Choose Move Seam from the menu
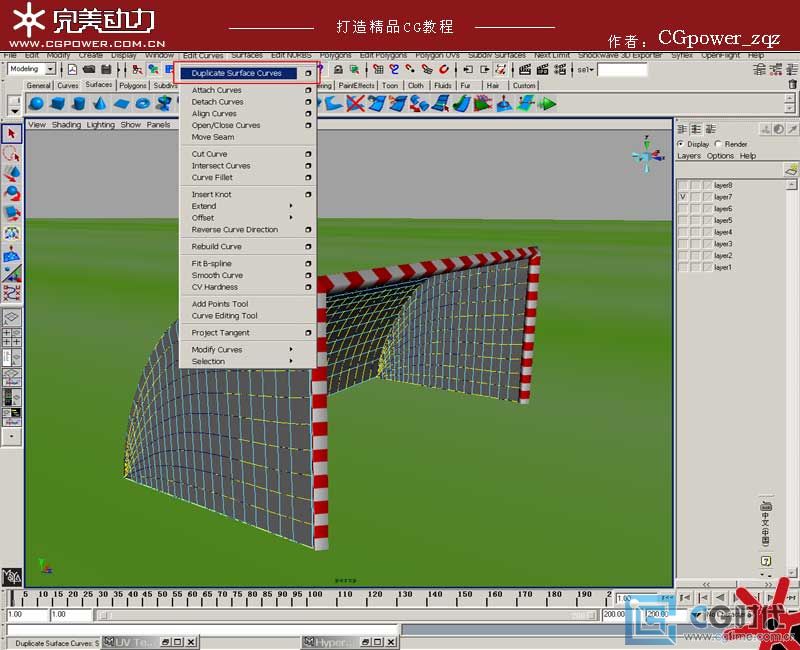Viewport: 800px width, 650px height. coord(213,137)
